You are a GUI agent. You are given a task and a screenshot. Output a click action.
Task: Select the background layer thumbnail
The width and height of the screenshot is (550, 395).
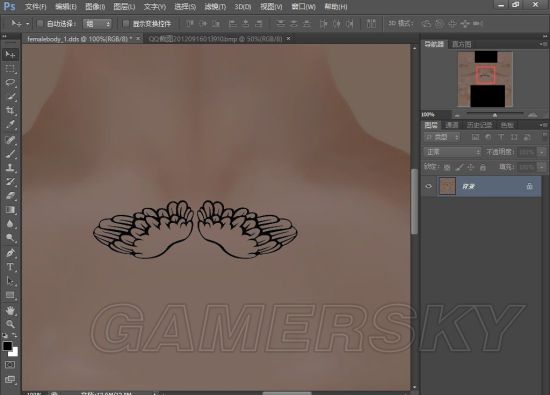click(447, 186)
